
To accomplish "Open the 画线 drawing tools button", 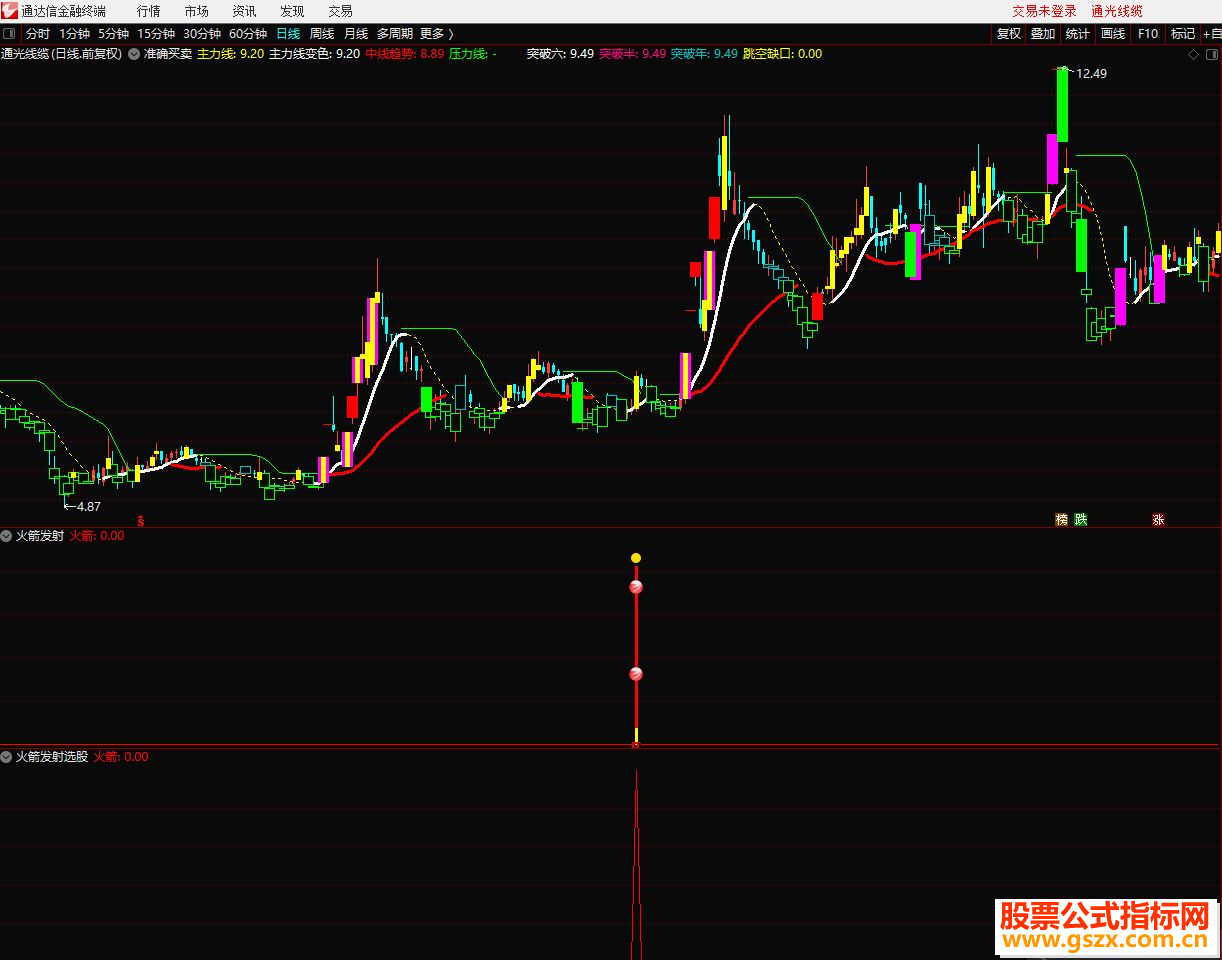I will click(1113, 34).
